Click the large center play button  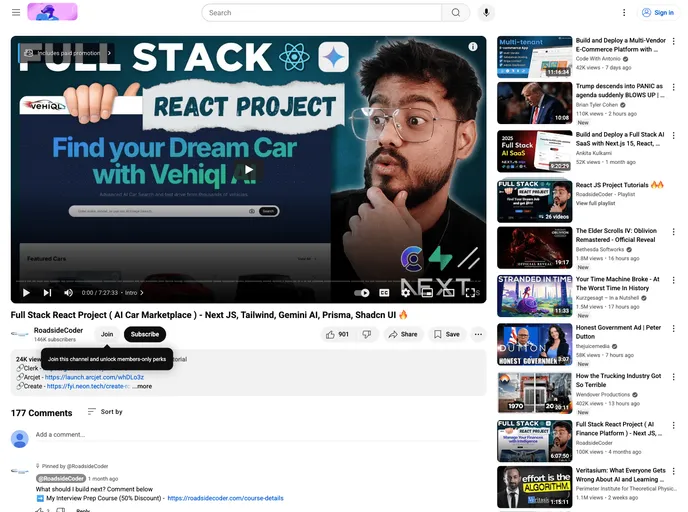[x=249, y=169]
